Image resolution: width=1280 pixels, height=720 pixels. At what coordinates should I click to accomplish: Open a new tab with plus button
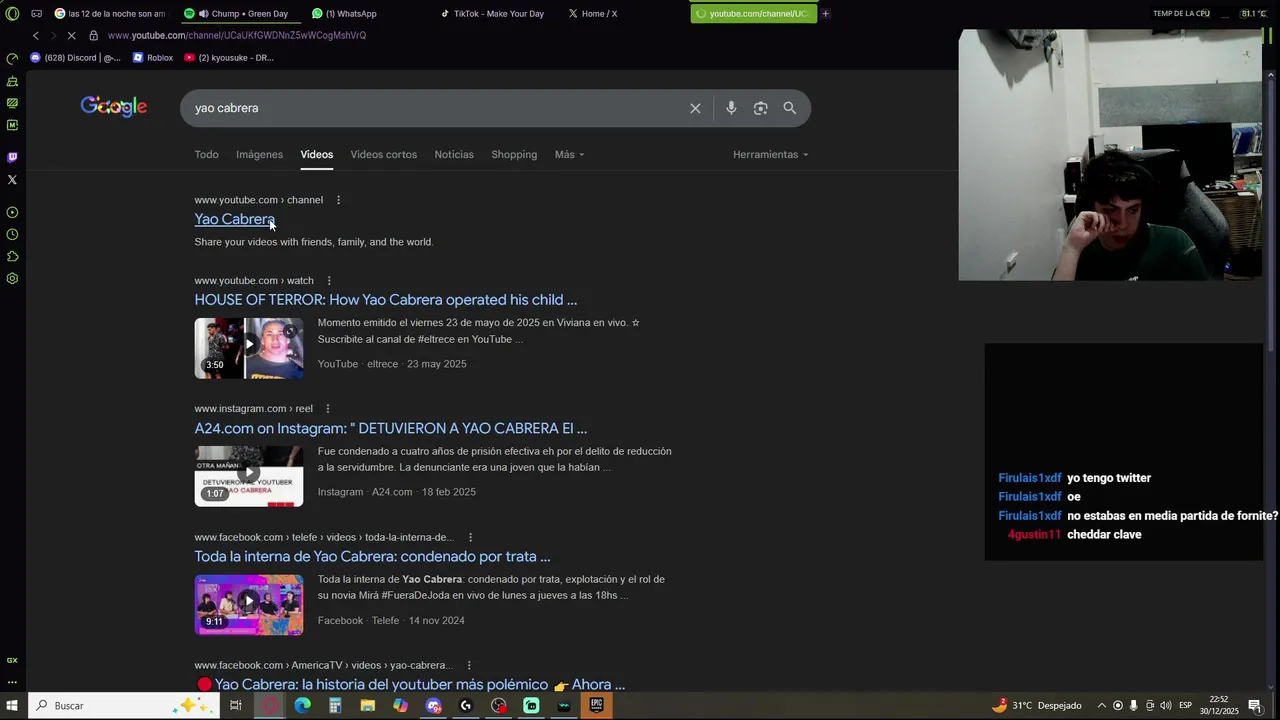click(825, 14)
